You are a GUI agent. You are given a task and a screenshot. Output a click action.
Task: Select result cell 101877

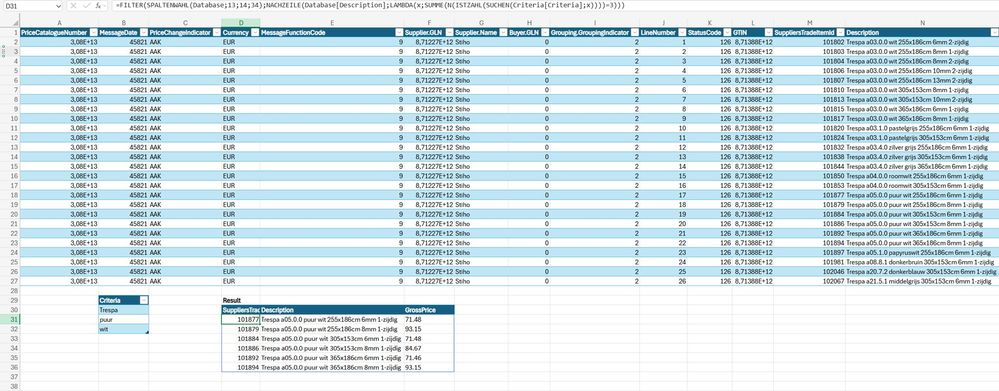coord(240,319)
